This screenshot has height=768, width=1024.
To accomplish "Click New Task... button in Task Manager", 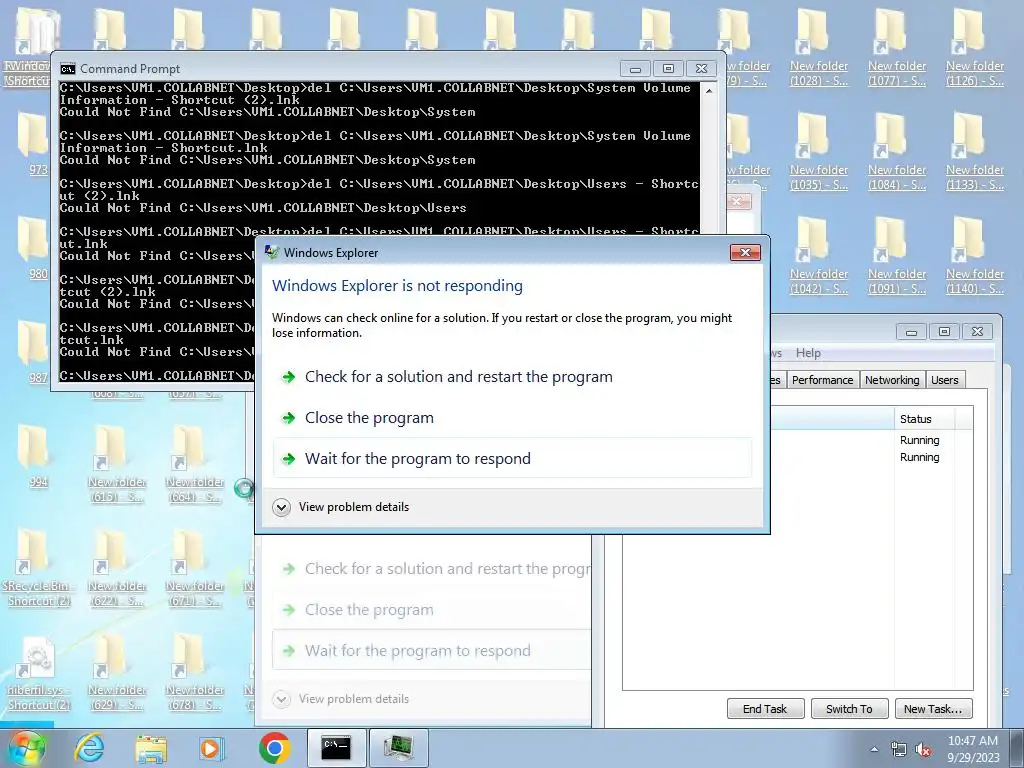I will (933, 709).
